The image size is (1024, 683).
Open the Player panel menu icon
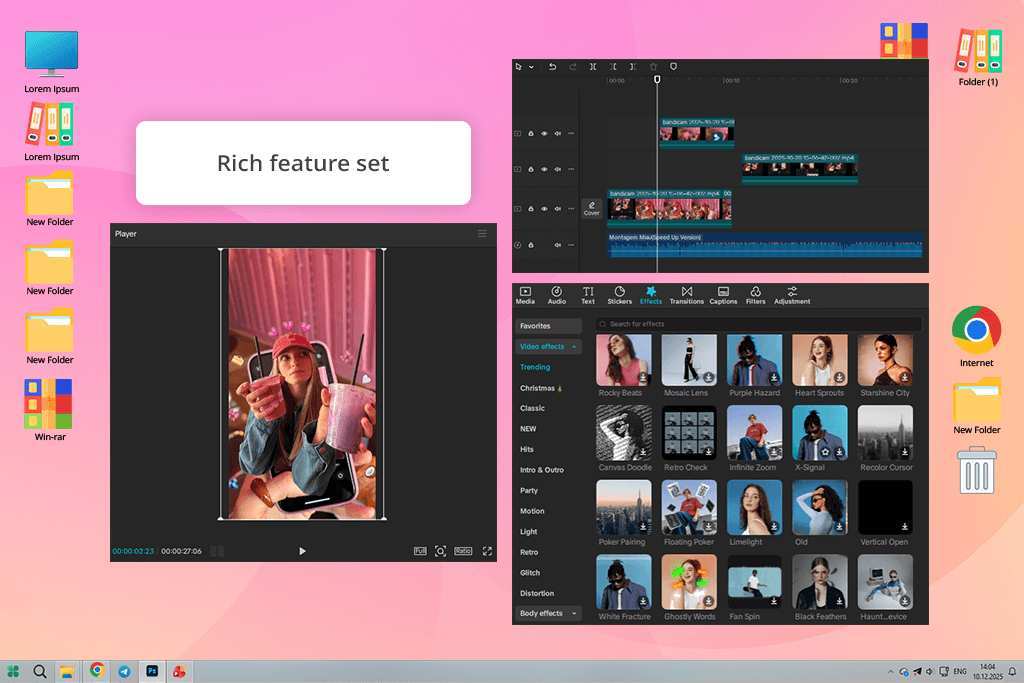tap(482, 234)
